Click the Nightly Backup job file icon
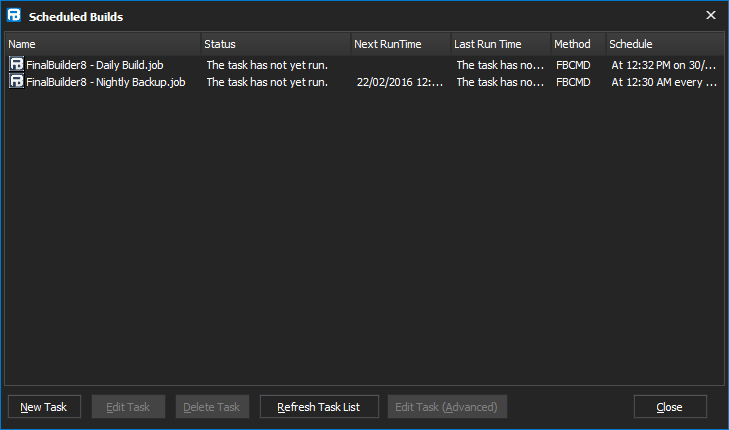This screenshot has width=729, height=430. (x=16, y=81)
